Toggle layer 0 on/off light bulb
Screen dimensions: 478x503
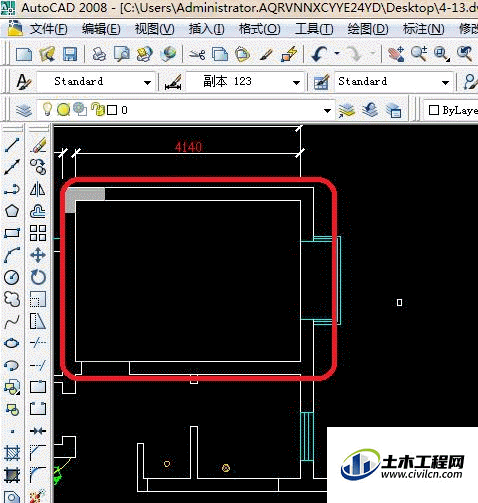47,109
